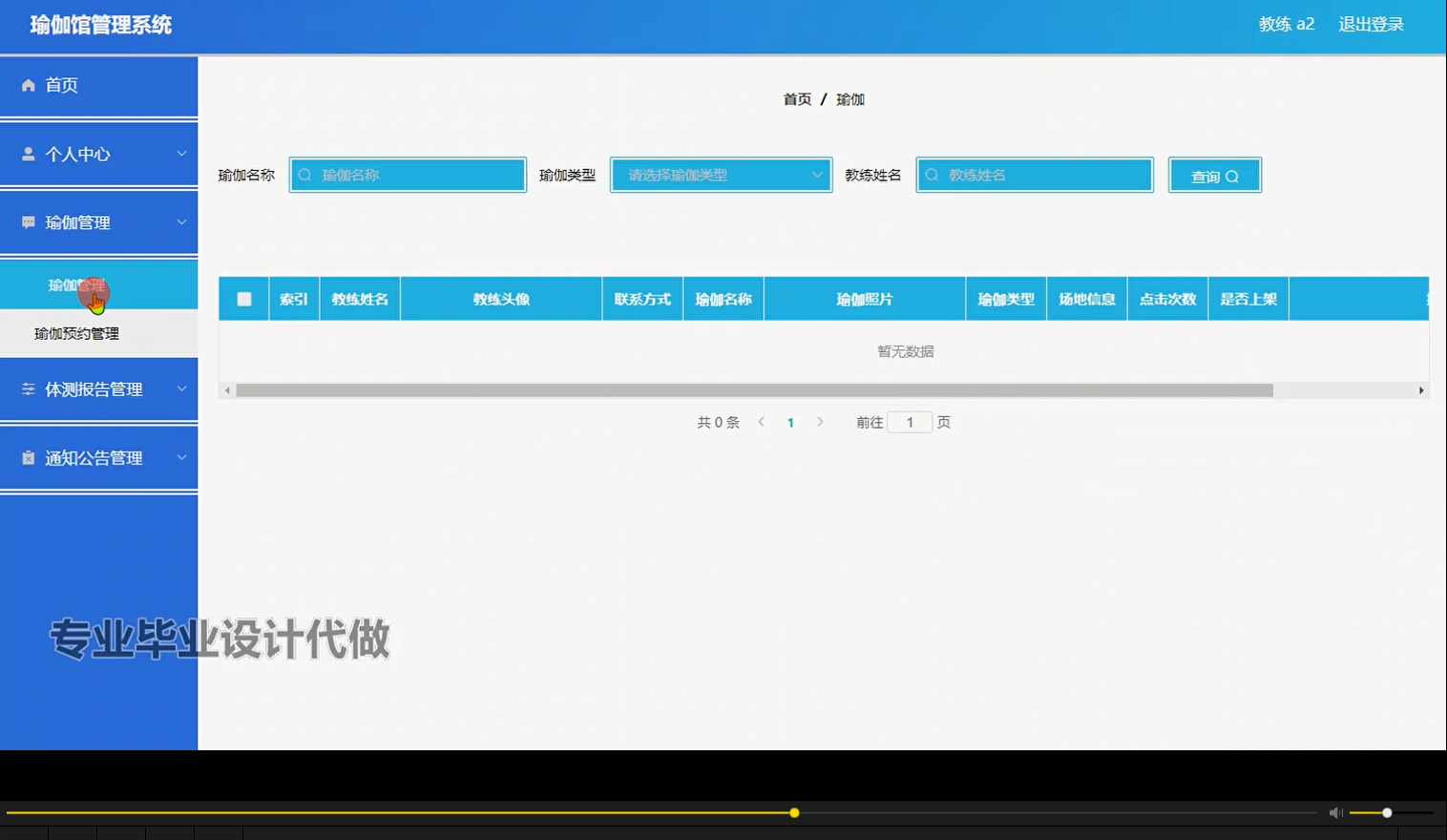Click the previous-page arrow in pagination
Viewport: 1447px width, 840px height.
pos(761,421)
